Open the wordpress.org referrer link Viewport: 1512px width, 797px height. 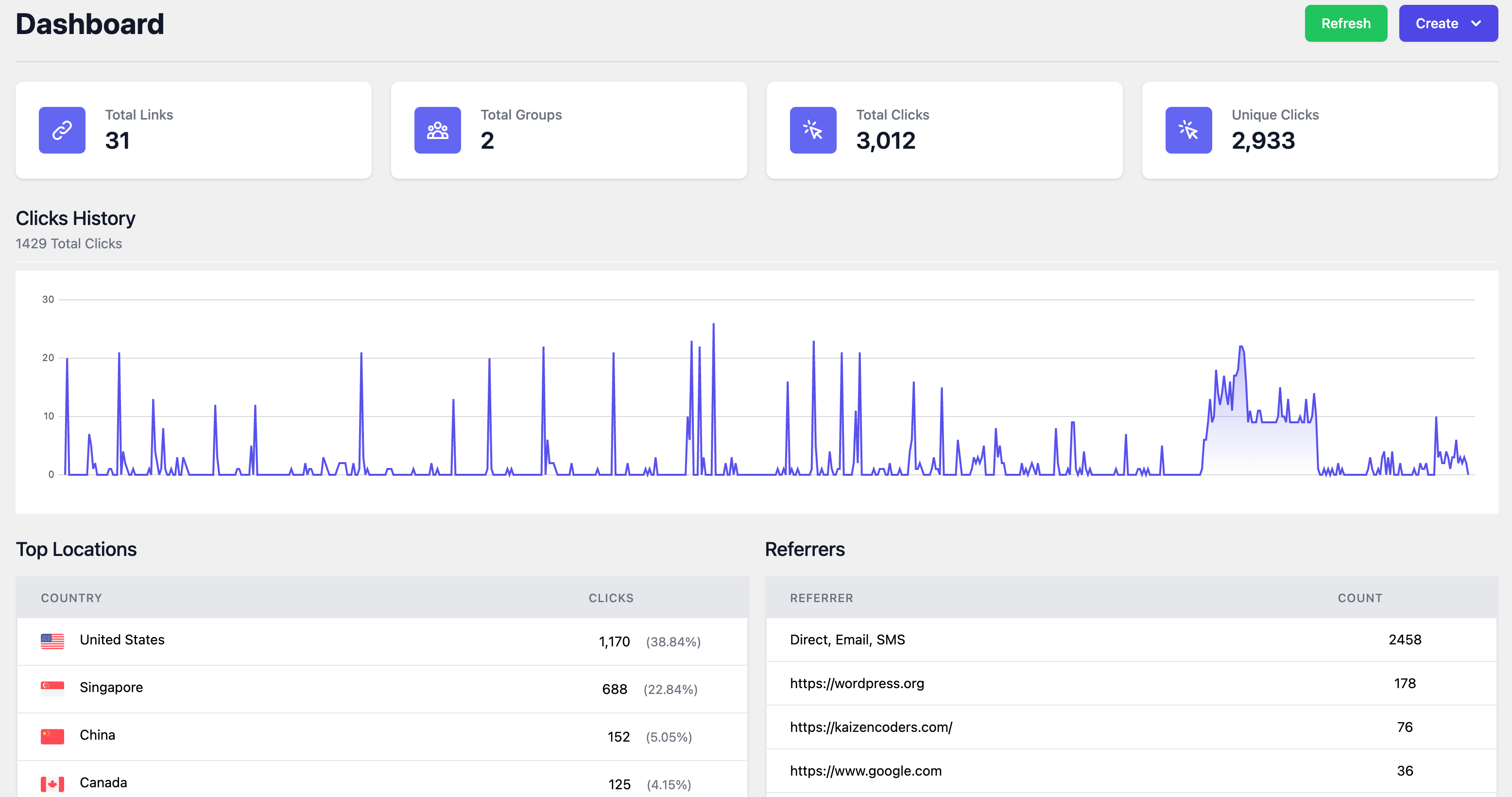pyautogui.click(x=857, y=683)
